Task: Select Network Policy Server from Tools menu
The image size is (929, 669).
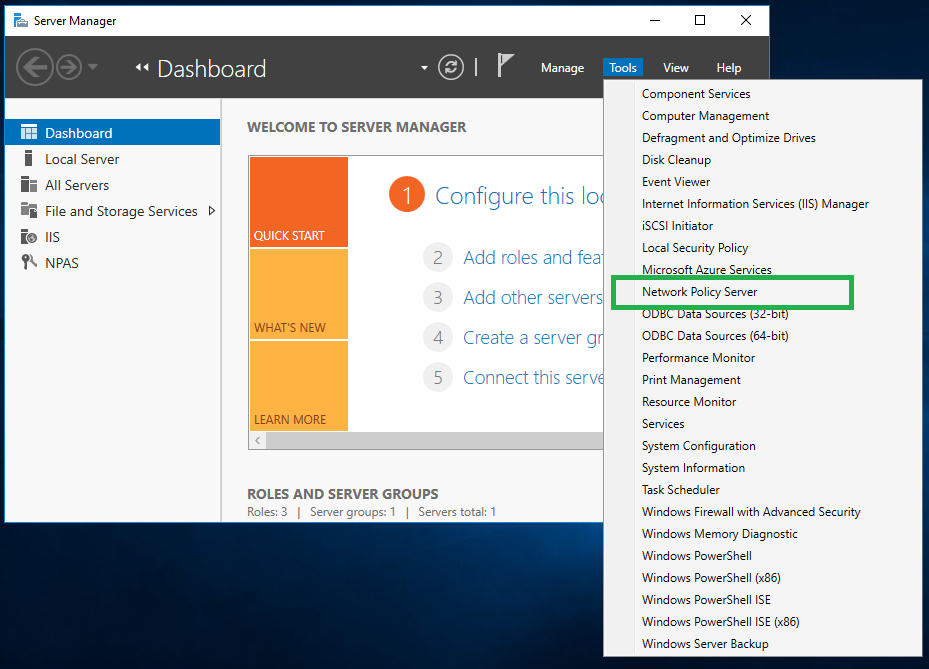Action: [699, 292]
